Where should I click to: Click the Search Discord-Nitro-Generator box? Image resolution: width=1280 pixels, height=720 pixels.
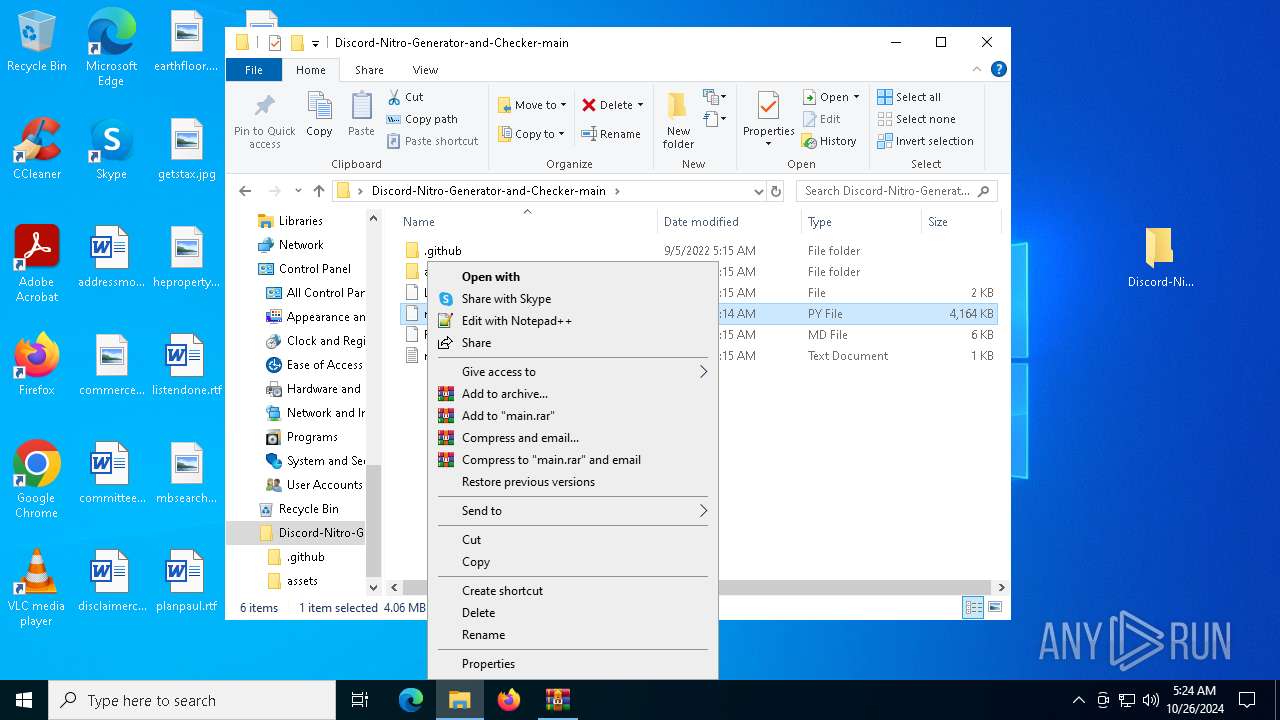pyautogui.click(x=896, y=191)
